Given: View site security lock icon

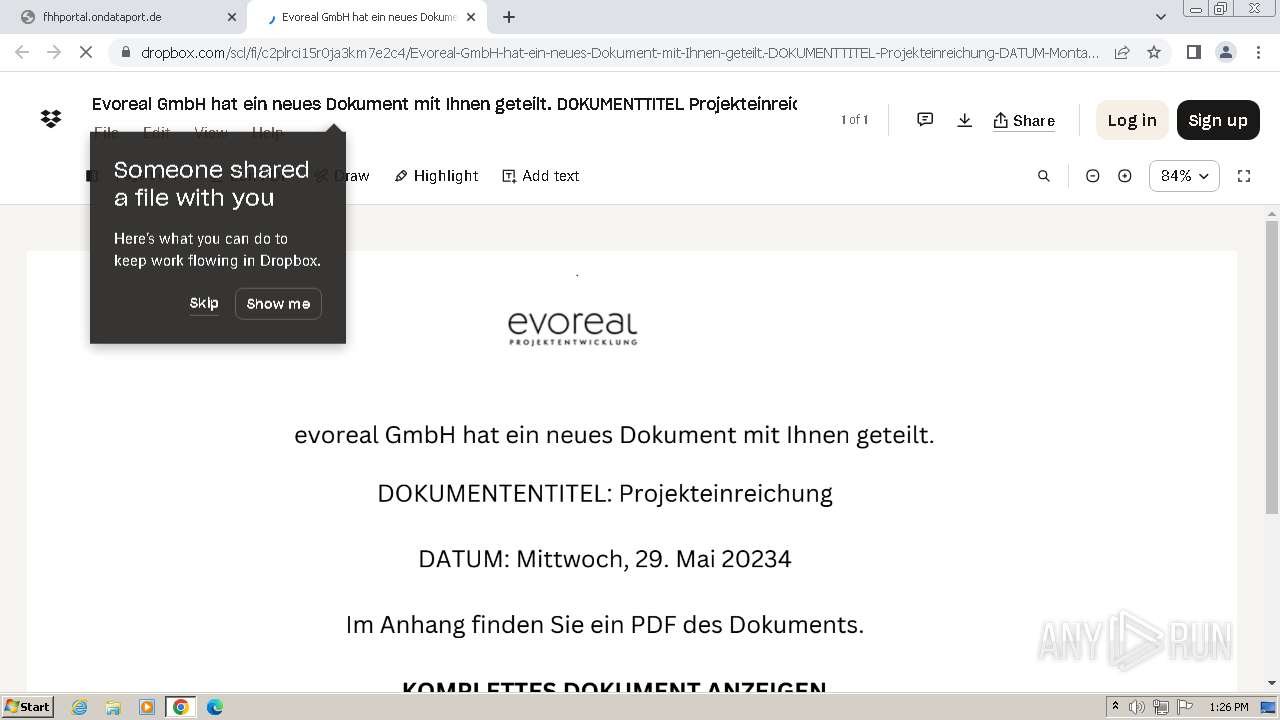Looking at the screenshot, I should (126, 53).
